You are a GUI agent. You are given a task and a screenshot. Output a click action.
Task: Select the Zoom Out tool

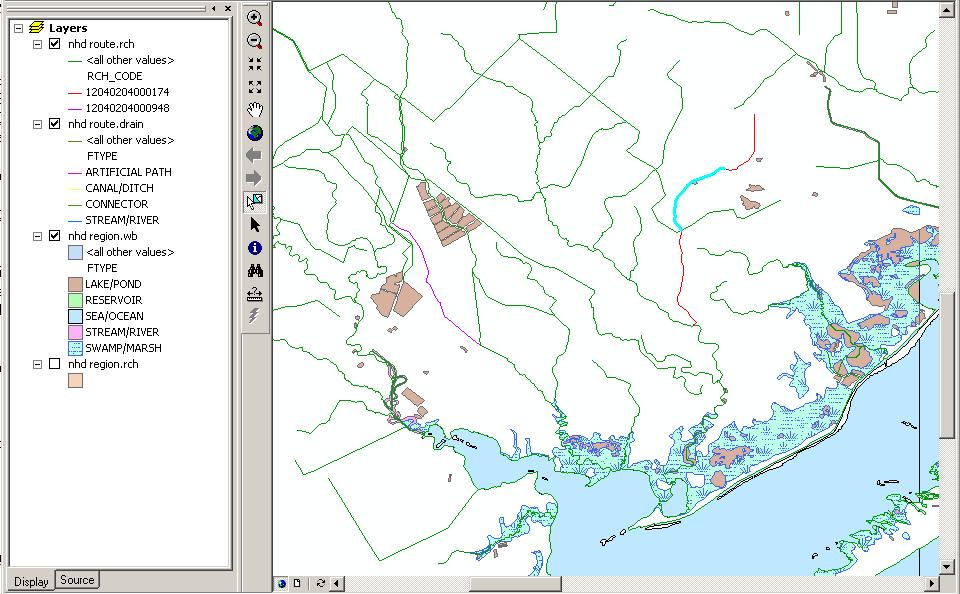point(254,41)
